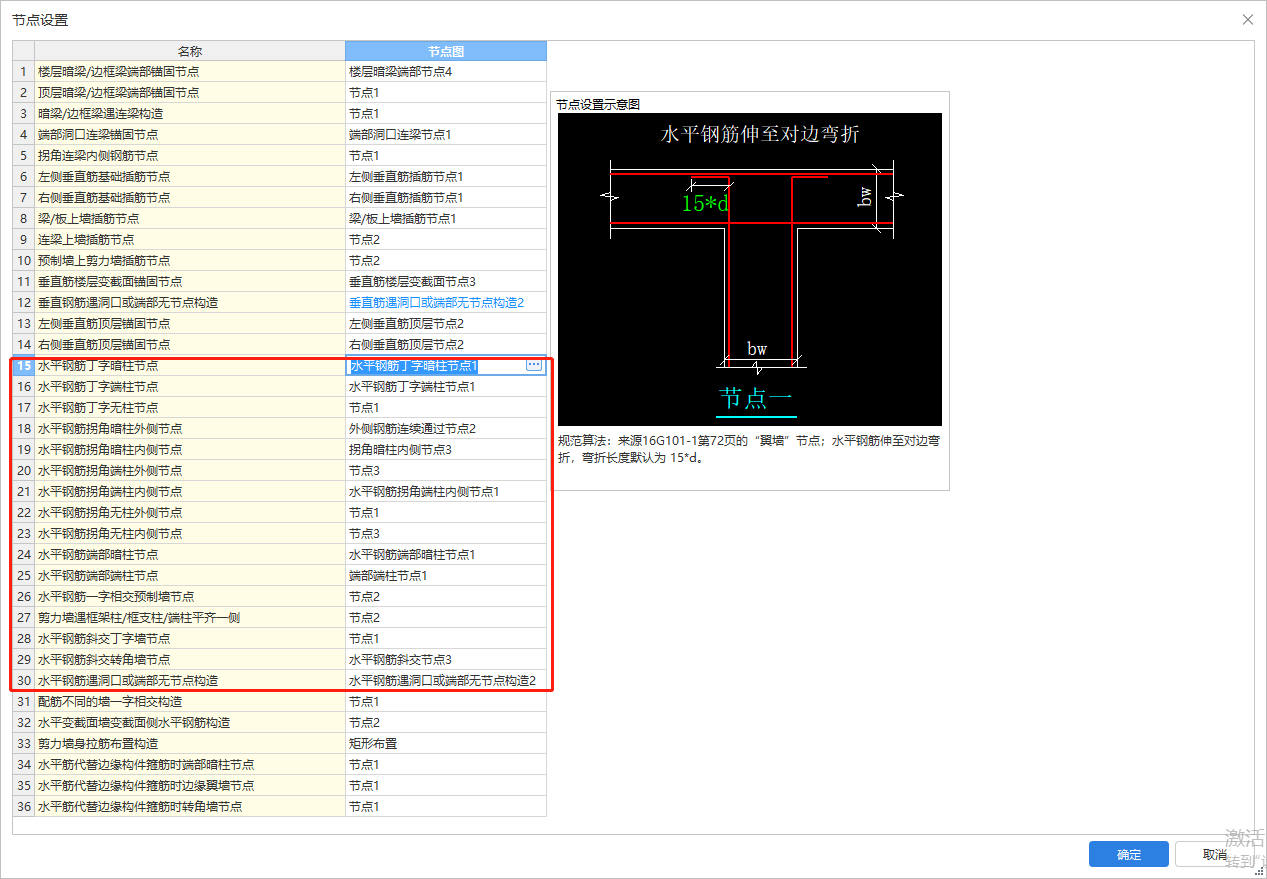Click the 取消 cancel button
Screen dimensions: 1267x879
(1214, 854)
